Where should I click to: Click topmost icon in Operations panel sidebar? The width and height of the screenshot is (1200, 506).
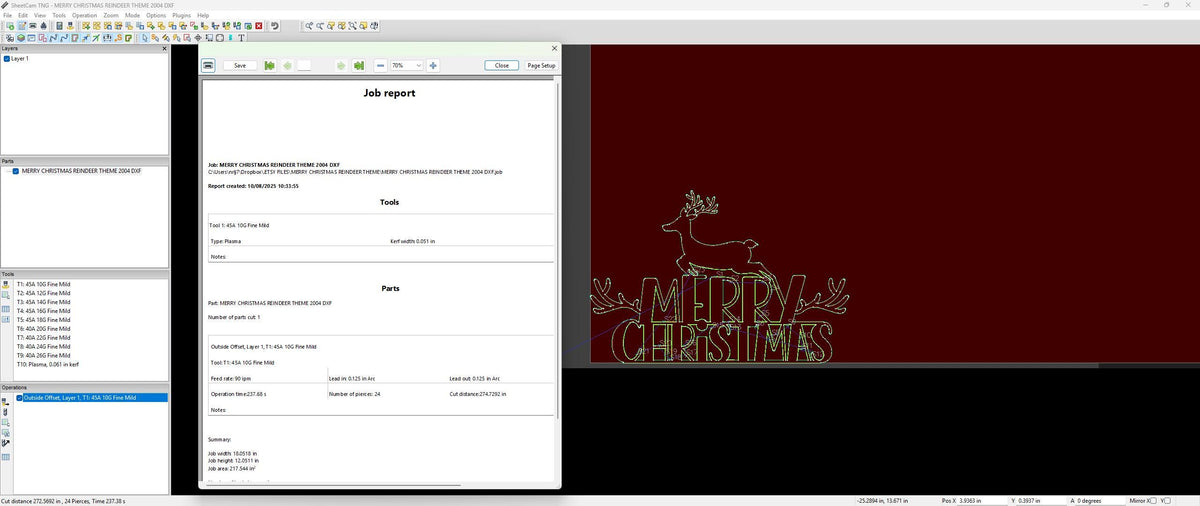click(x=6, y=402)
